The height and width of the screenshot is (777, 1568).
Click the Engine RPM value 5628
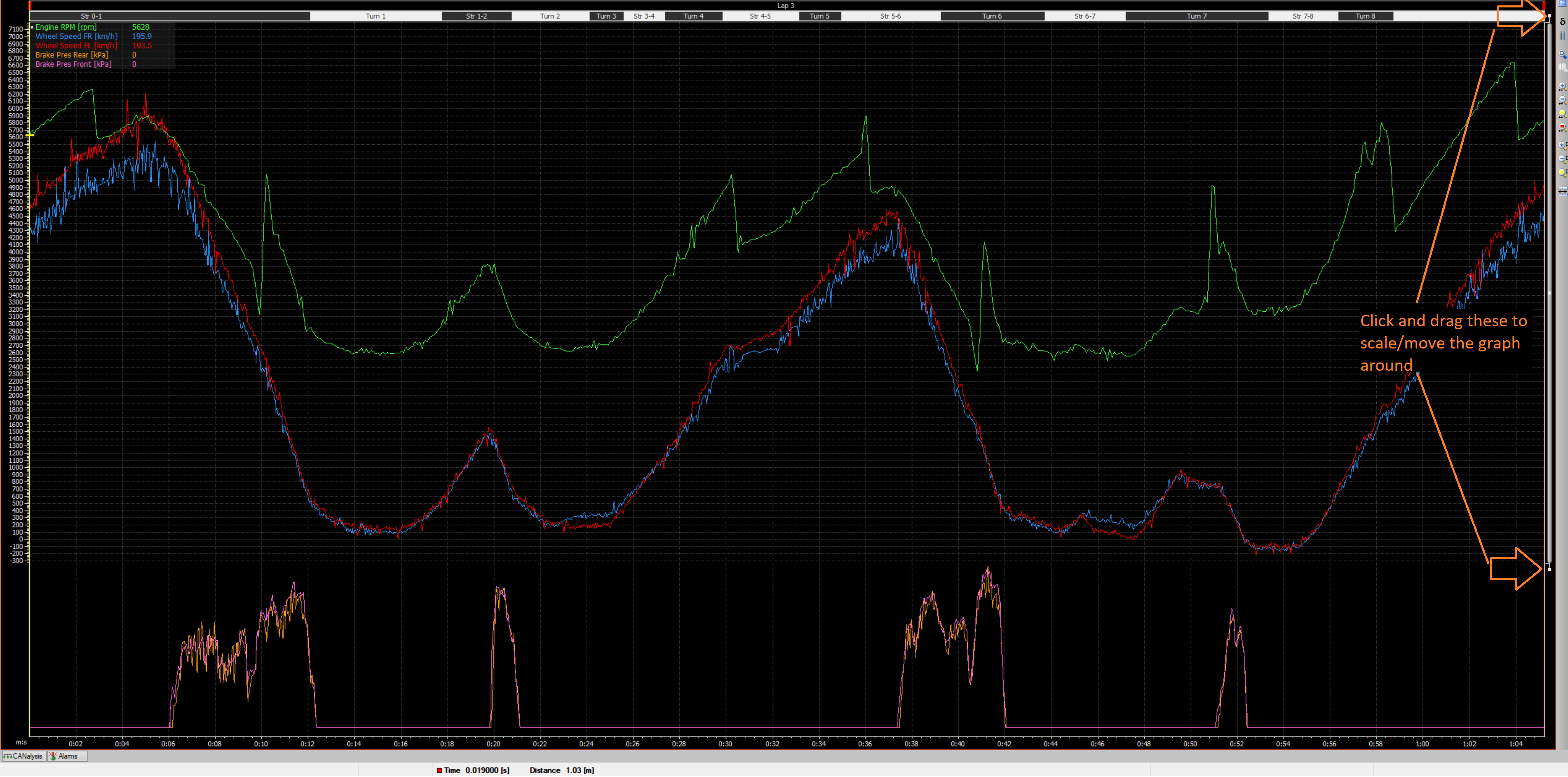[x=141, y=27]
